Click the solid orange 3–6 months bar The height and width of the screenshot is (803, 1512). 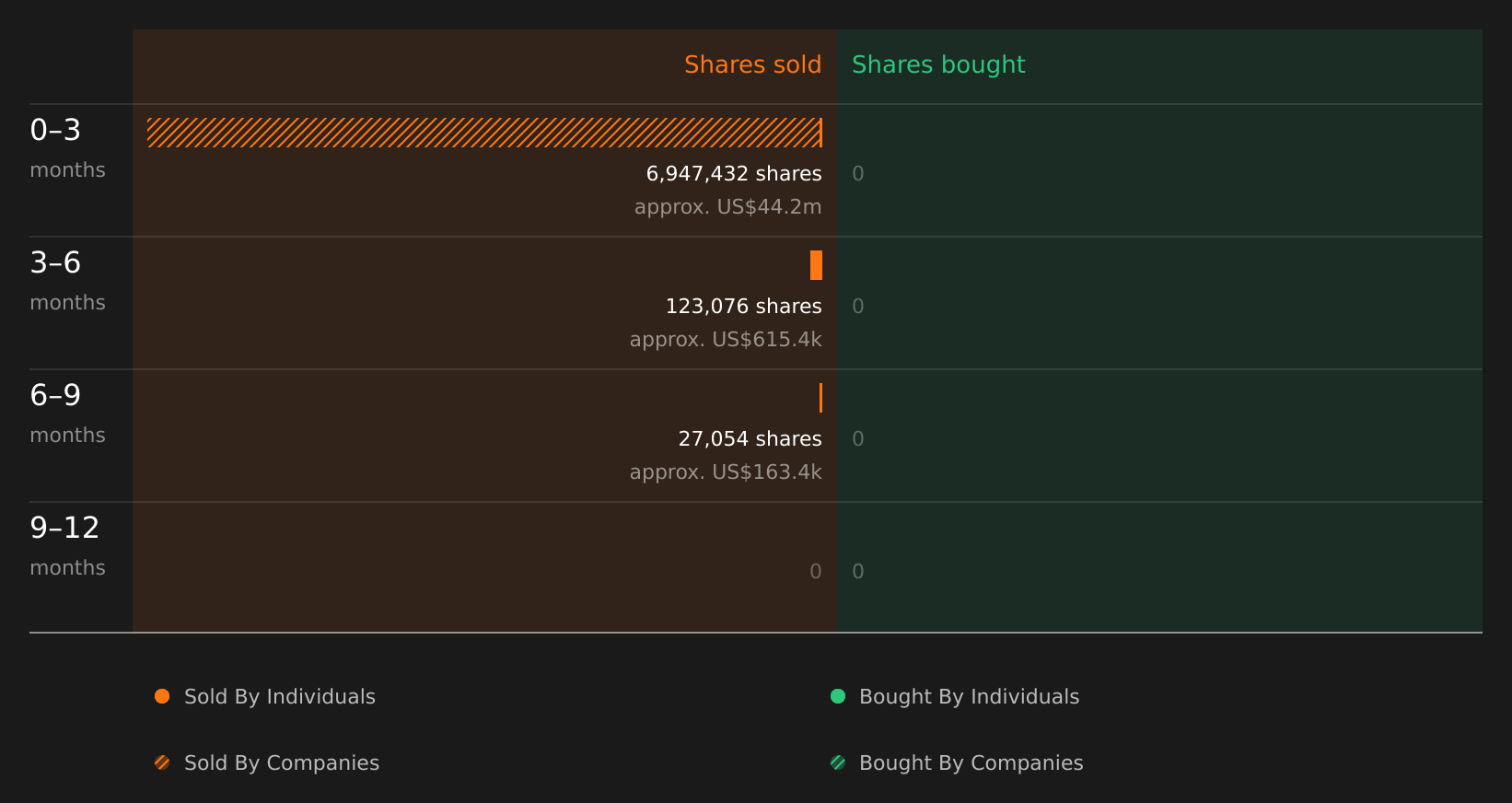pos(816,265)
